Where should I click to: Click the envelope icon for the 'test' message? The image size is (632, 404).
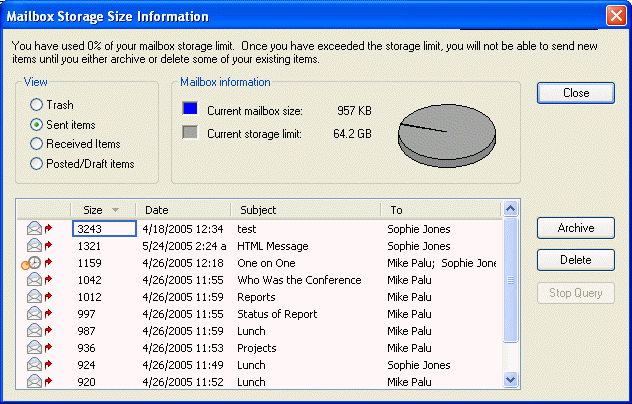coord(34,229)
